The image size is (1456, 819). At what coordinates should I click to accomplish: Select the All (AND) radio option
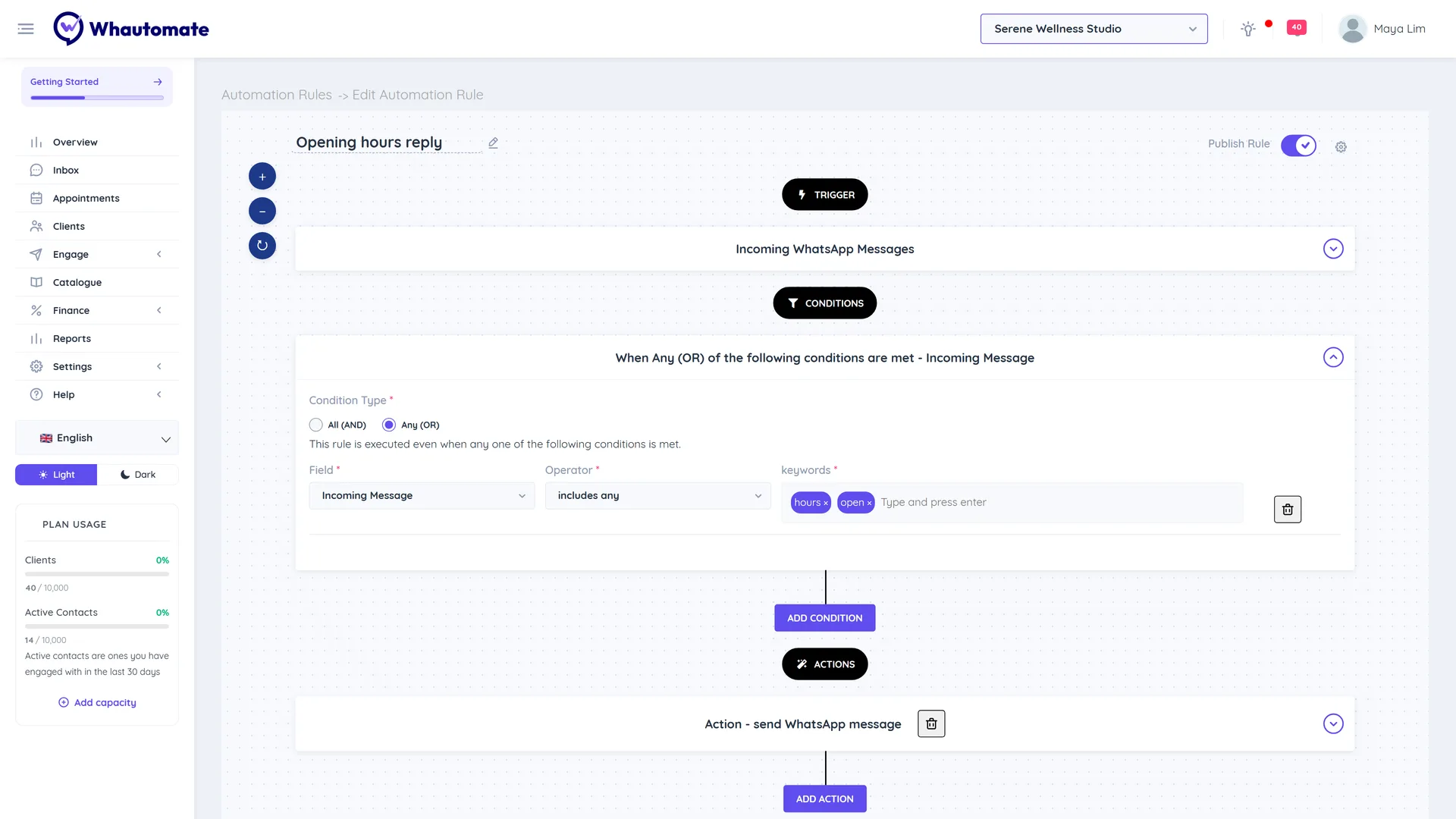coord(316,425)
